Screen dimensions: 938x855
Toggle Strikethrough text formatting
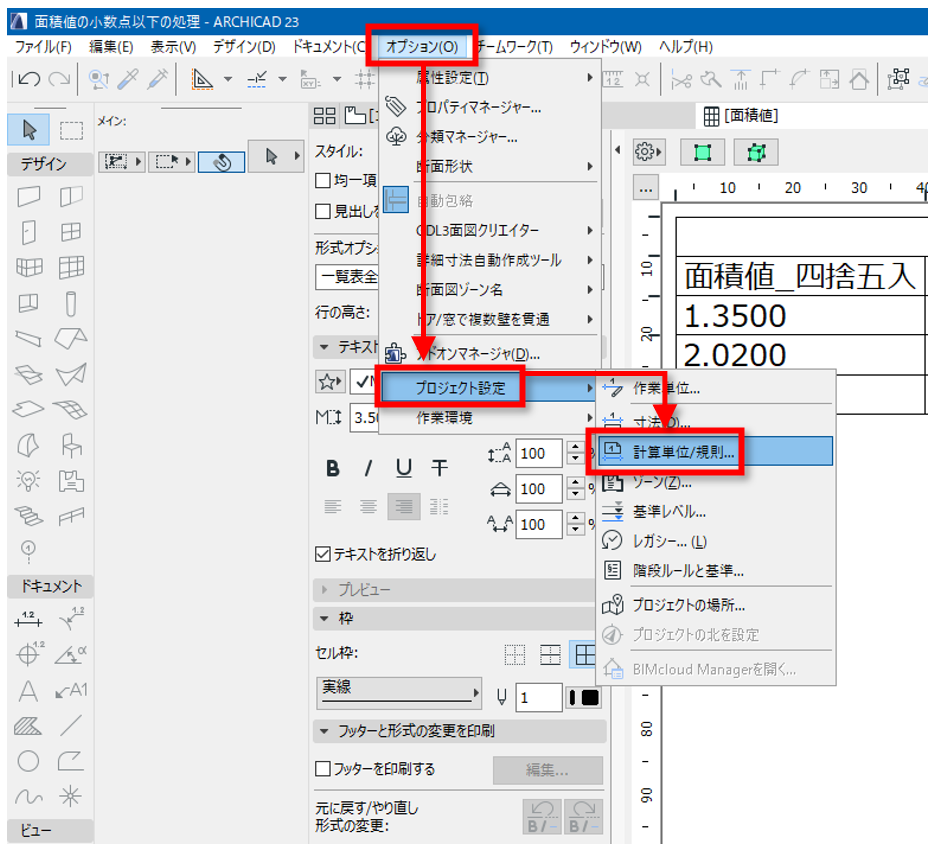click(x=440, y=468)
